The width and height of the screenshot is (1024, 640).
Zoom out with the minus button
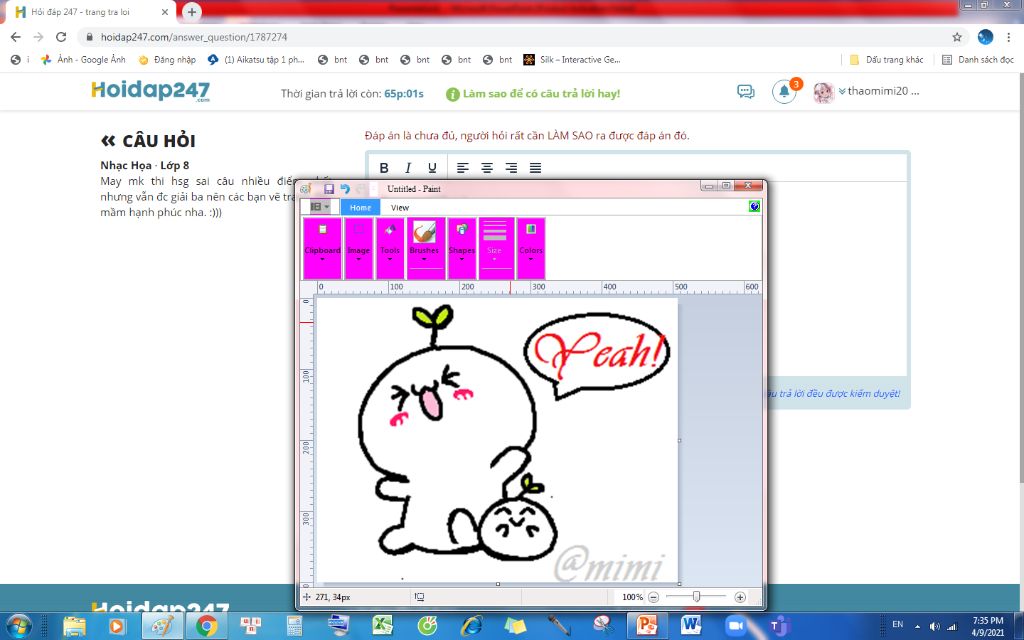click(653, 597)
